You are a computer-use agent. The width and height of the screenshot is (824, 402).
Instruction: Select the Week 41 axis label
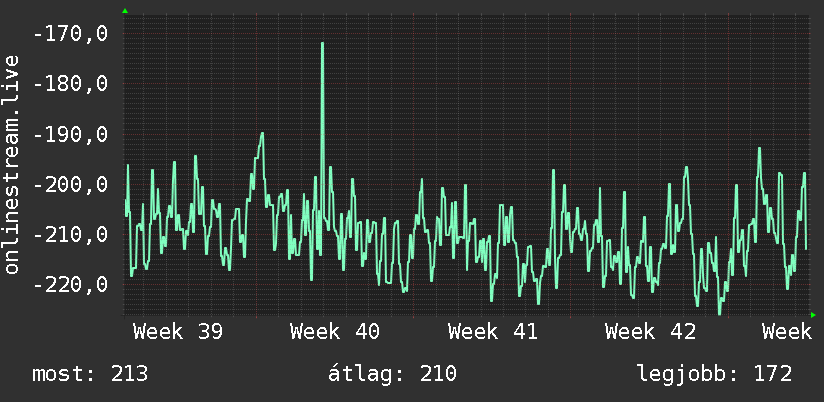[492, 332]
